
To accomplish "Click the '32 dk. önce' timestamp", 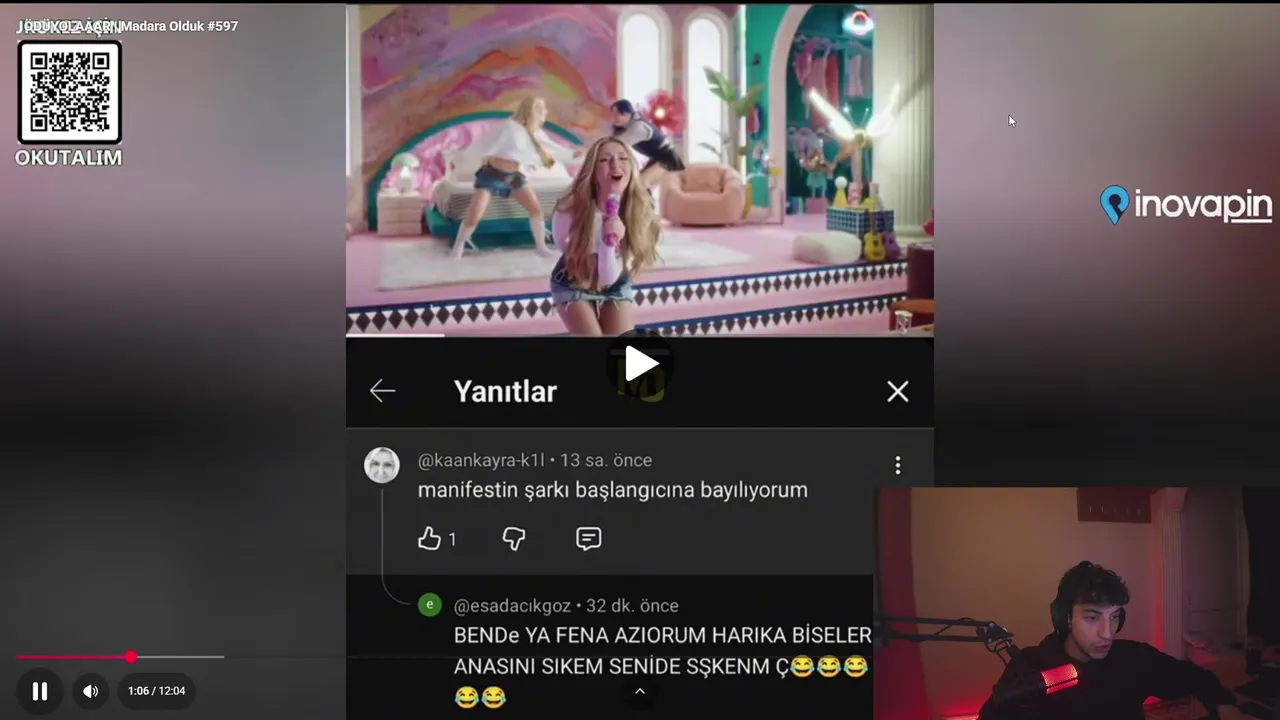I will pos(632,606).
